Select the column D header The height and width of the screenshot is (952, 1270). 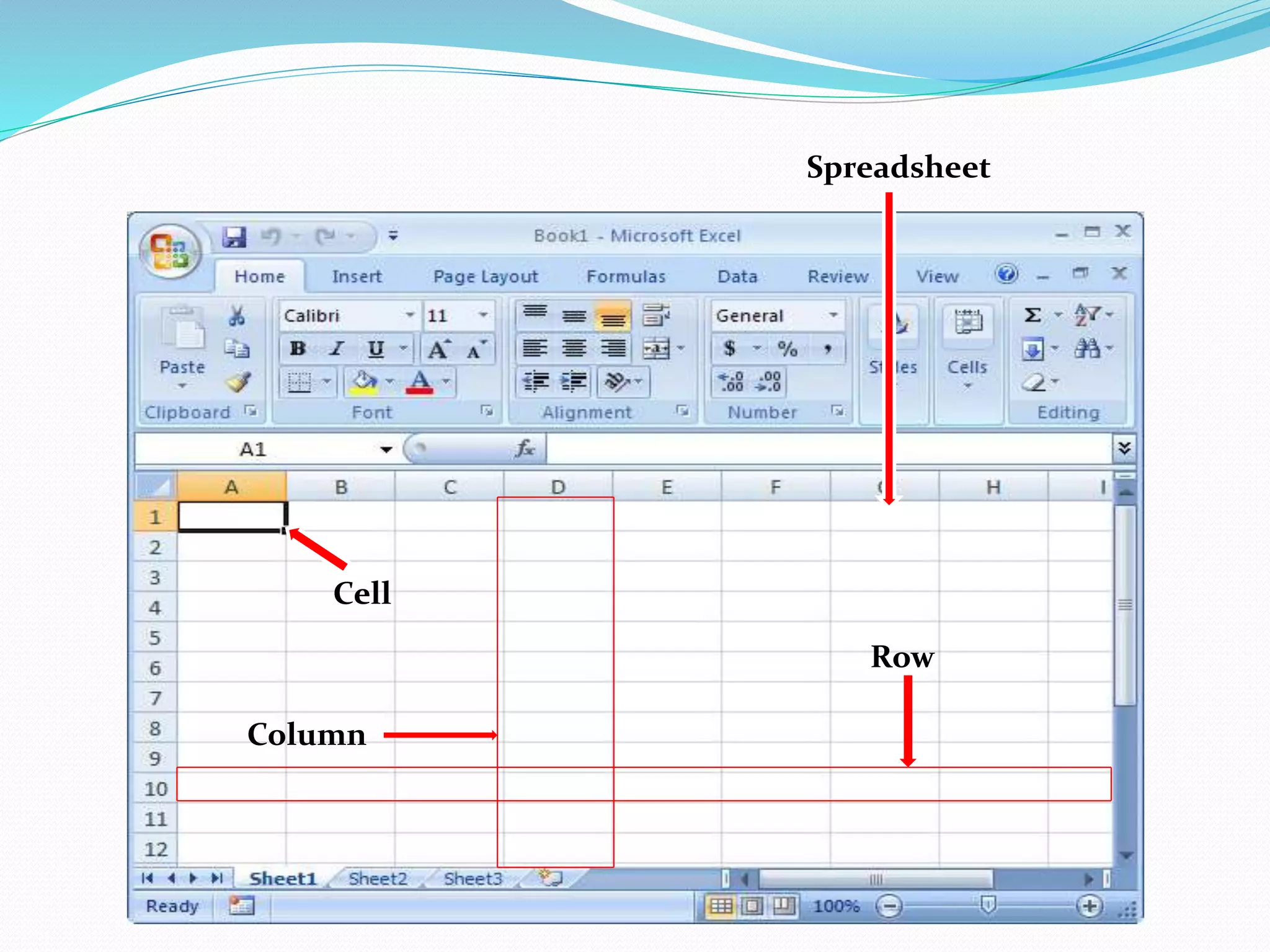557,487
